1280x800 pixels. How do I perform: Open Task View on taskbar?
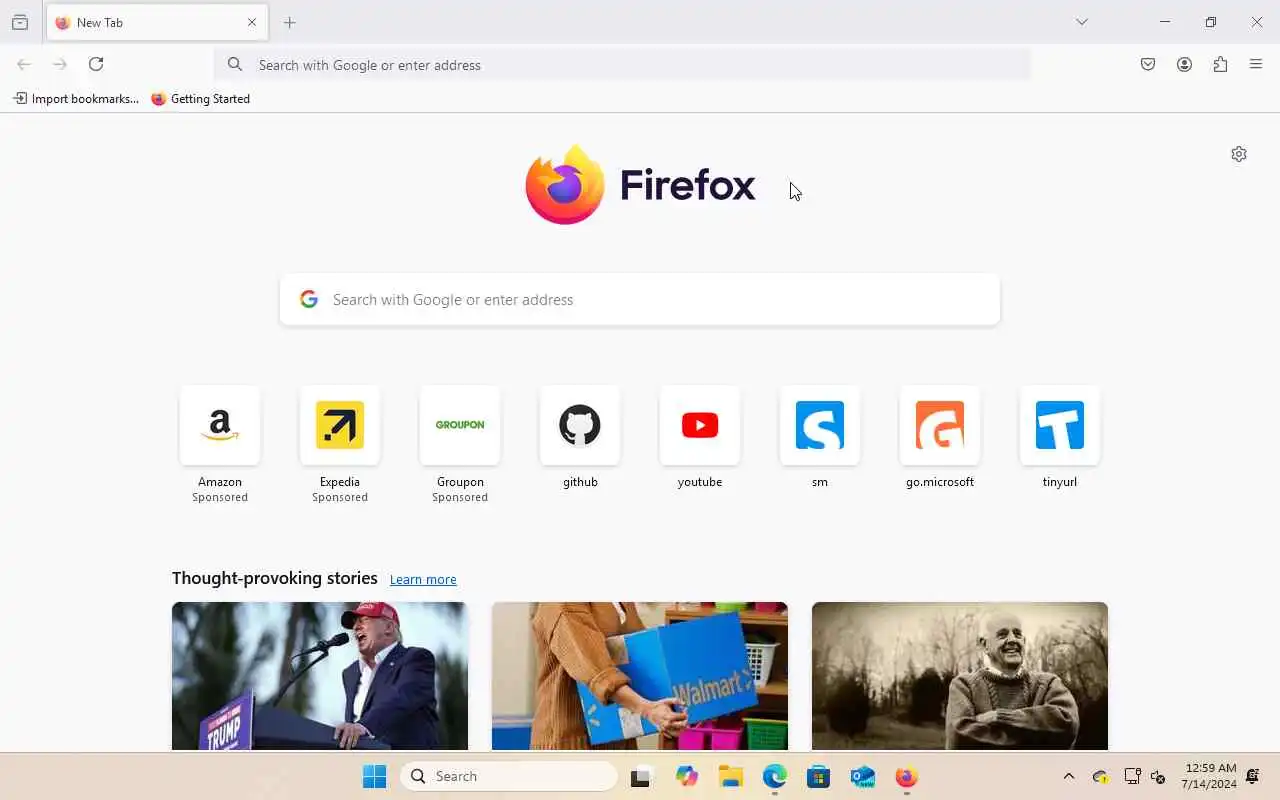[x=641, y=777]
